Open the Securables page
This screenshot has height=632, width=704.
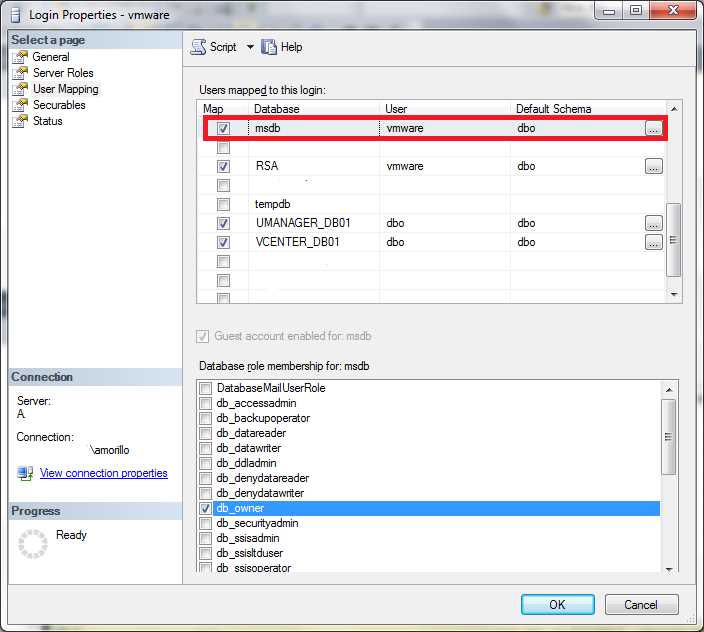tap(59, 105)
